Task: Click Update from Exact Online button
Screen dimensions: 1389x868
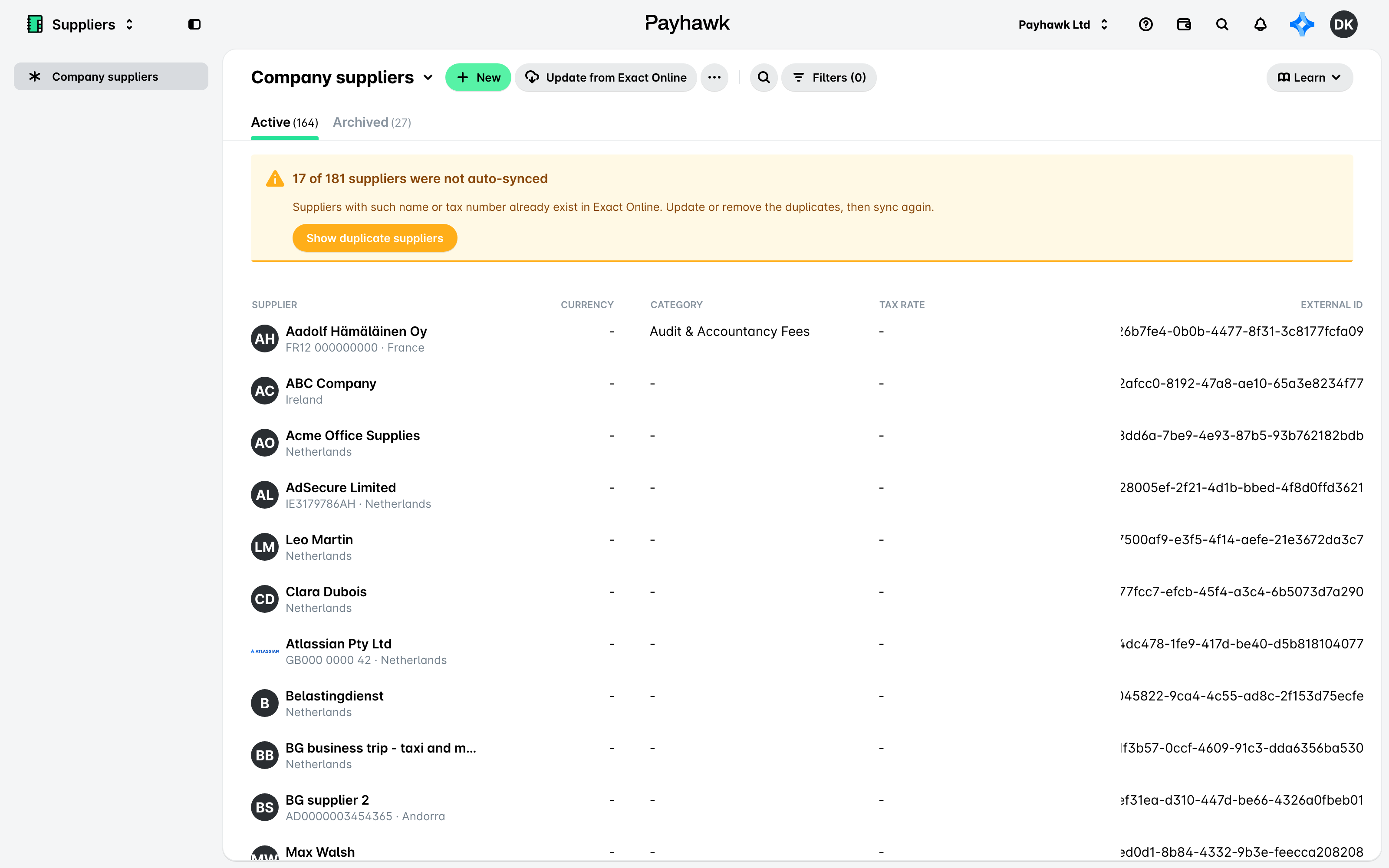Action: click(606, 78)
